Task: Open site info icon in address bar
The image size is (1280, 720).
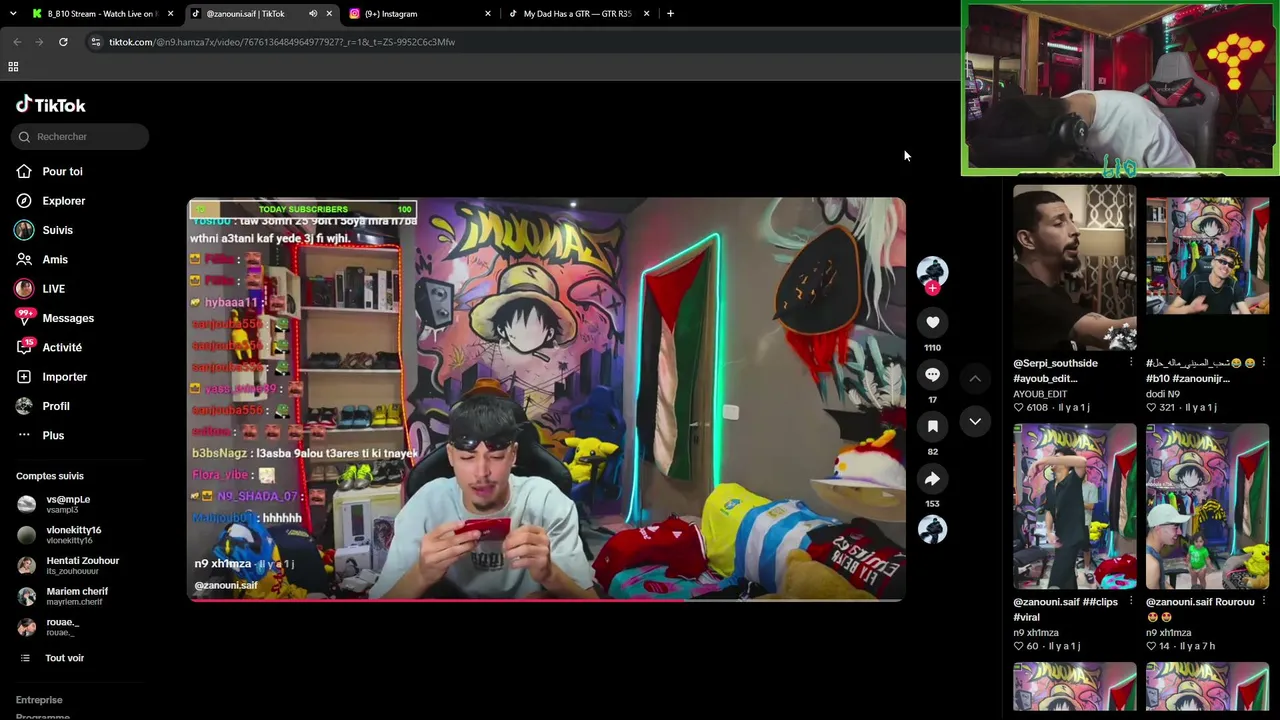Action: (95, 42)
